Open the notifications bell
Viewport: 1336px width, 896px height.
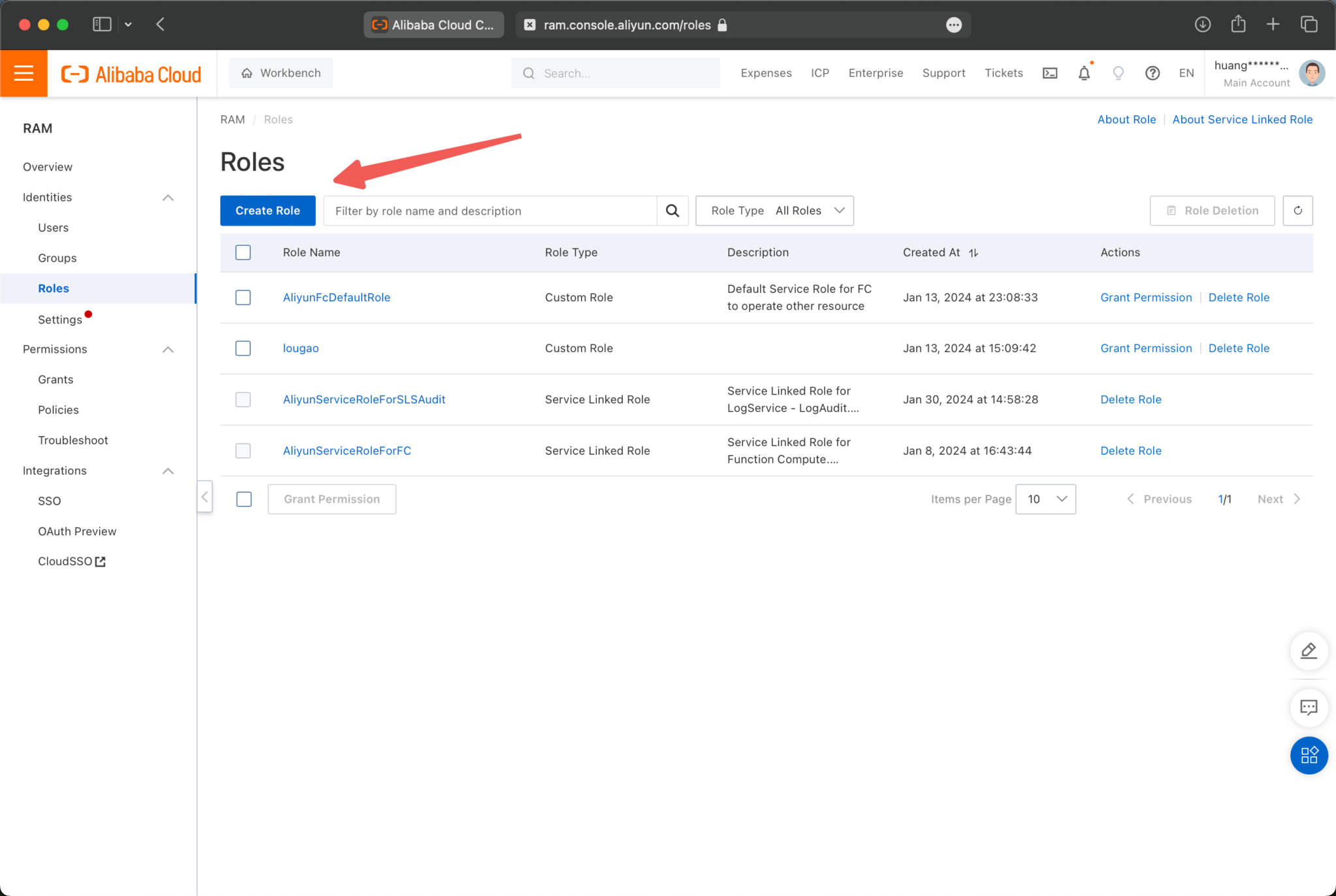tap(1084, 73)
